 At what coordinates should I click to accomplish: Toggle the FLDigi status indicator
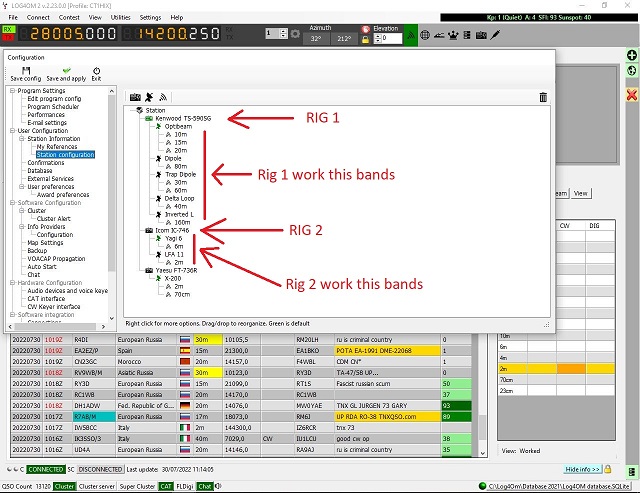184,486
